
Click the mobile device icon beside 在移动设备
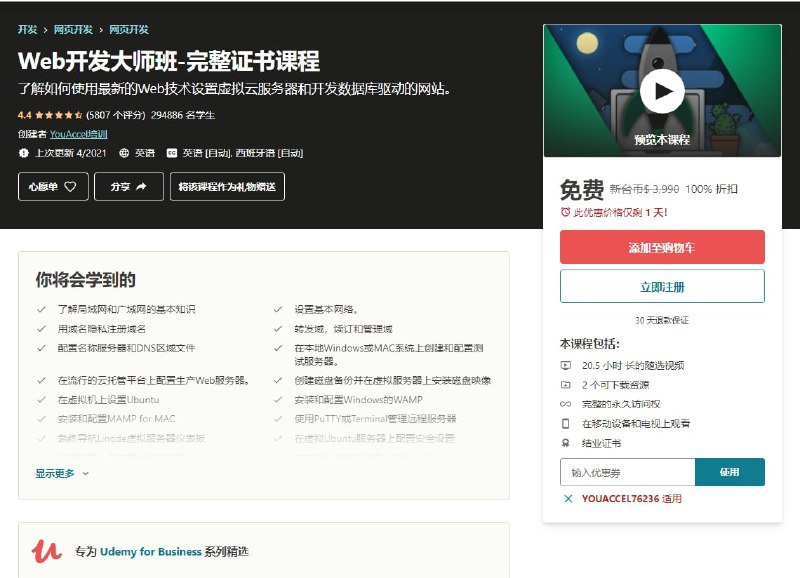coord(565,423)
